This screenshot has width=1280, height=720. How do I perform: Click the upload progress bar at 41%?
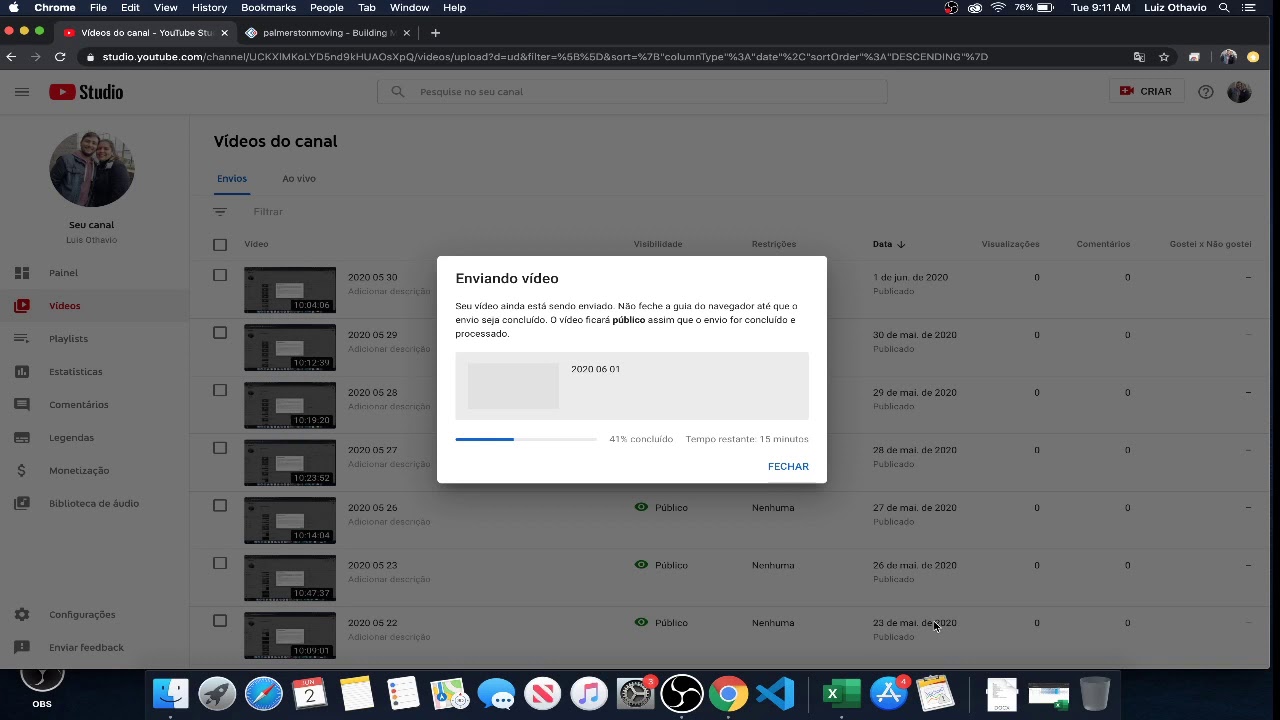point(526,439)
